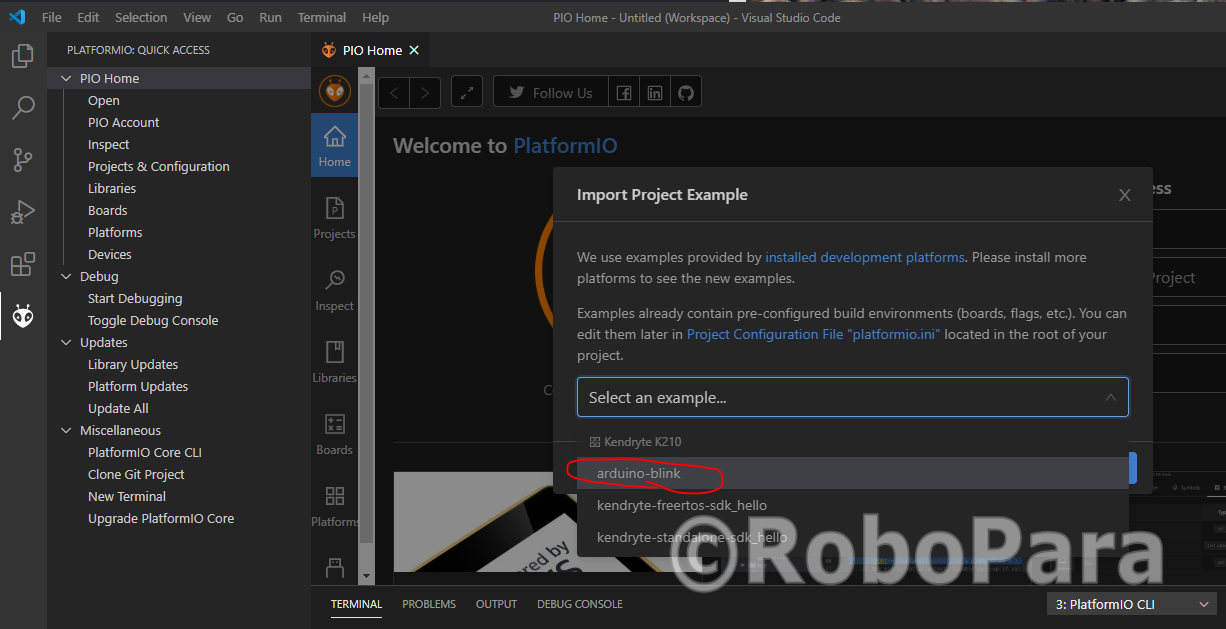Click the back navigation arrow in PIO Home

393,91
